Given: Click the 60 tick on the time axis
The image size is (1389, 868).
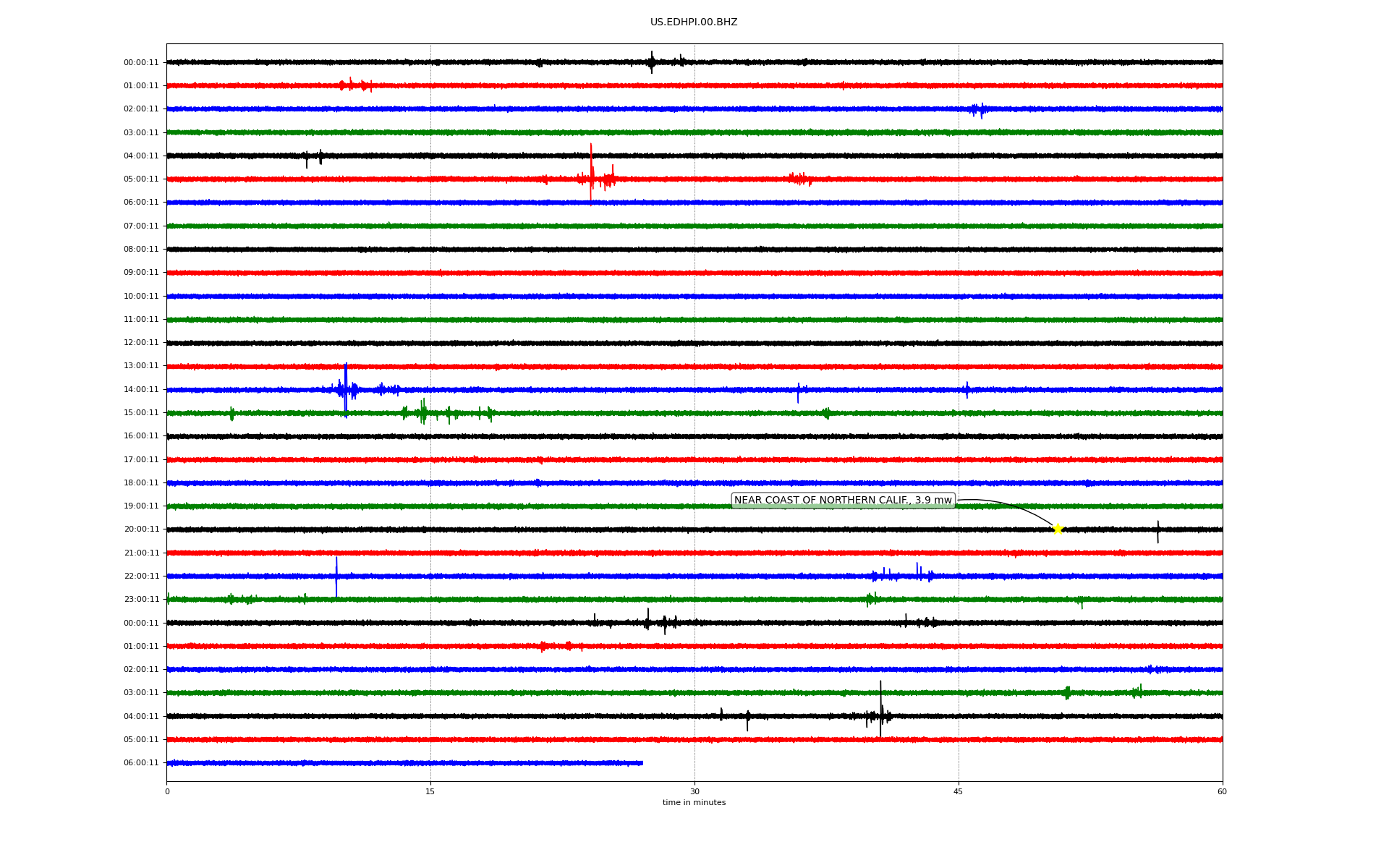Looking at the screenshot, I should 1222,791.
